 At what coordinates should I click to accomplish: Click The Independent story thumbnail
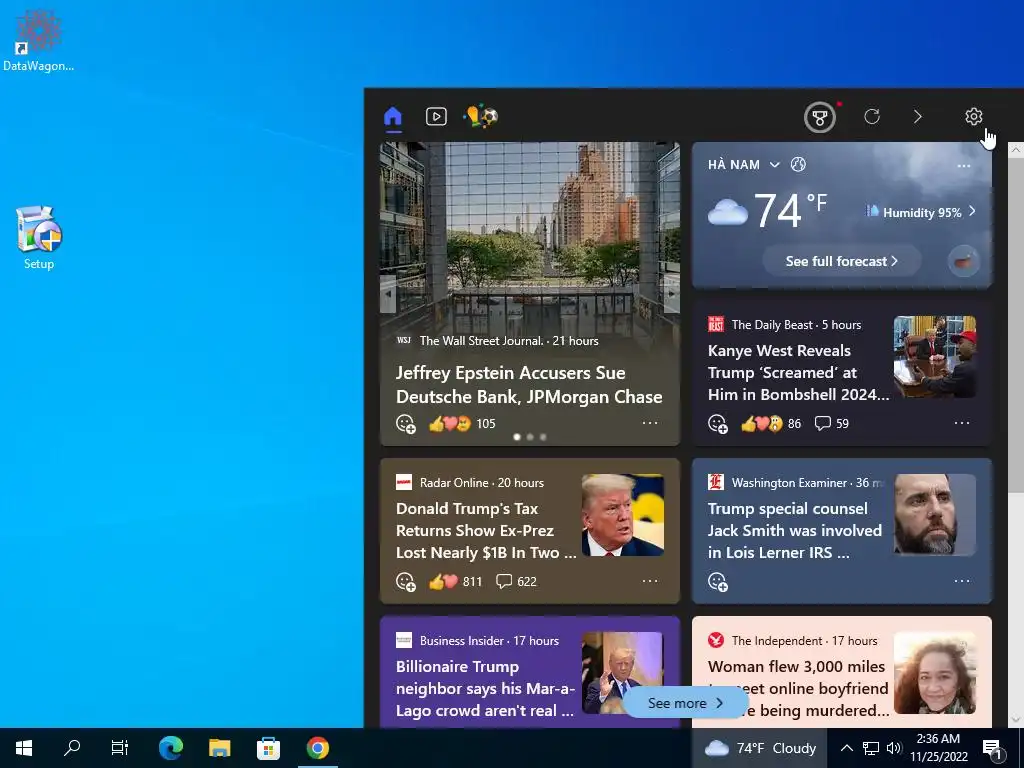click(x=935, y=673)
